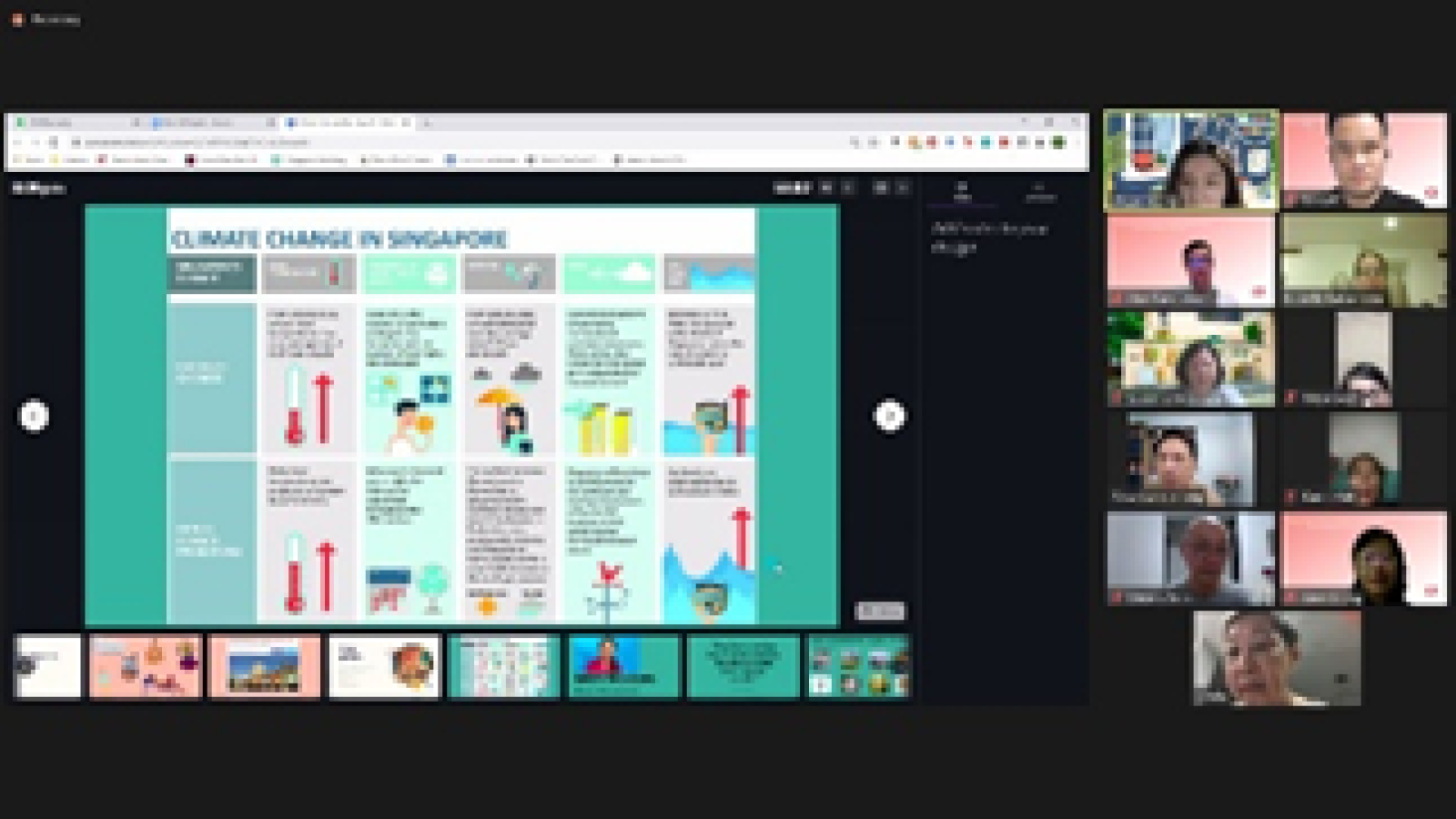This screenshot has height=819, width=1456.
Task: Click the browser back arrow
Action: point(17,142)
